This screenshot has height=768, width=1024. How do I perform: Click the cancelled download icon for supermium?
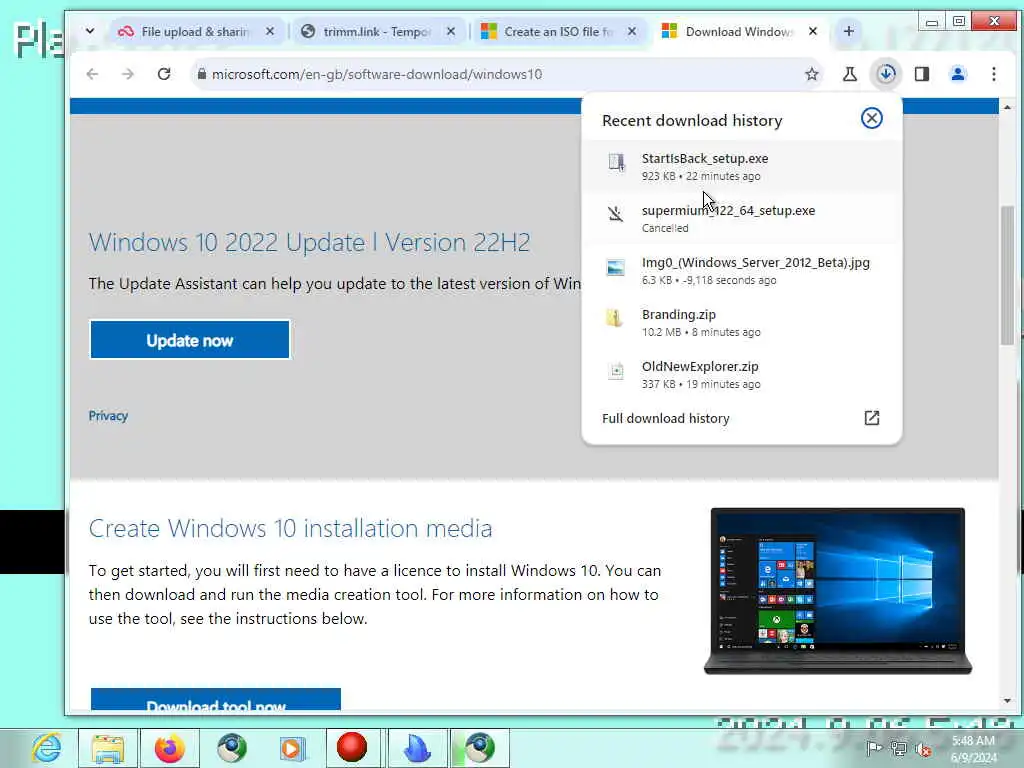point(615,214)
